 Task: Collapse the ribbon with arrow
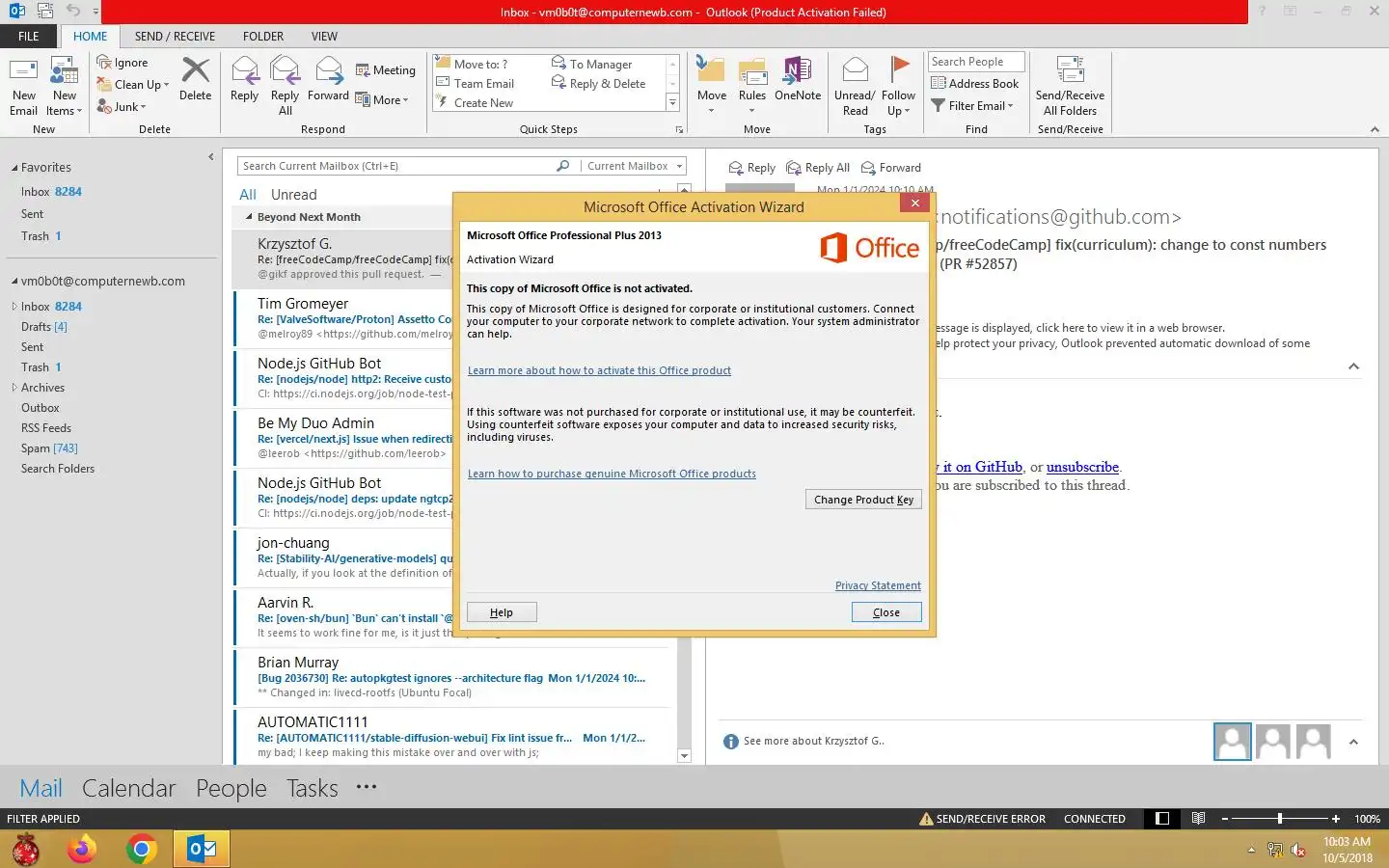click(x=1375, y=129)
